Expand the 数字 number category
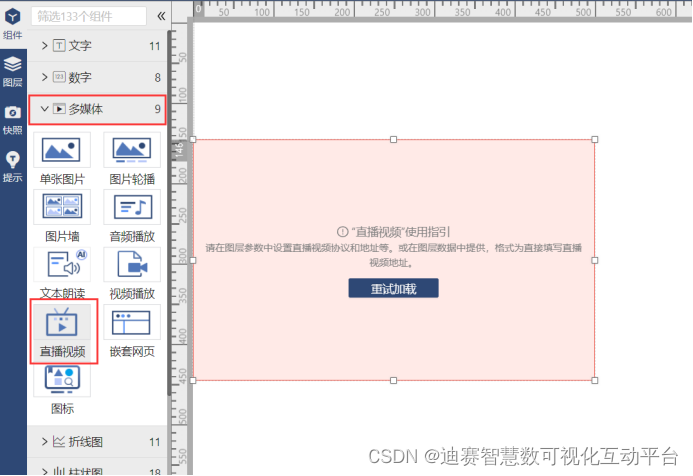The image size is (693, 476). [x=97, y=77]
